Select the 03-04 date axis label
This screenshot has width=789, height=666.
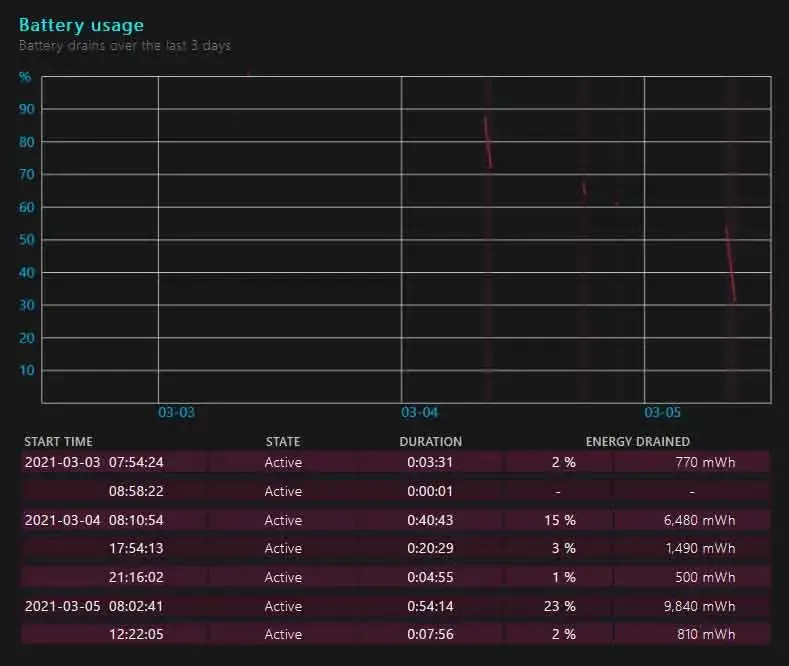click(x=420, y=412)
